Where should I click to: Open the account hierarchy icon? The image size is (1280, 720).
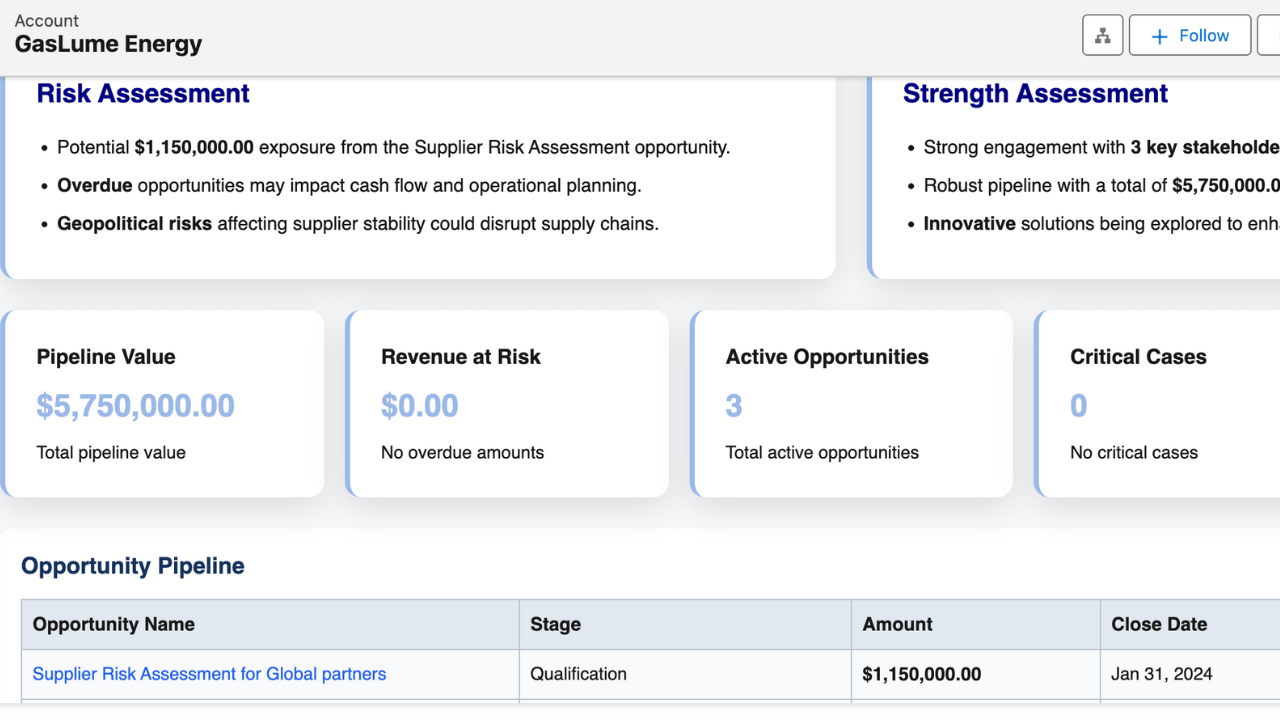pos(1103,36)
